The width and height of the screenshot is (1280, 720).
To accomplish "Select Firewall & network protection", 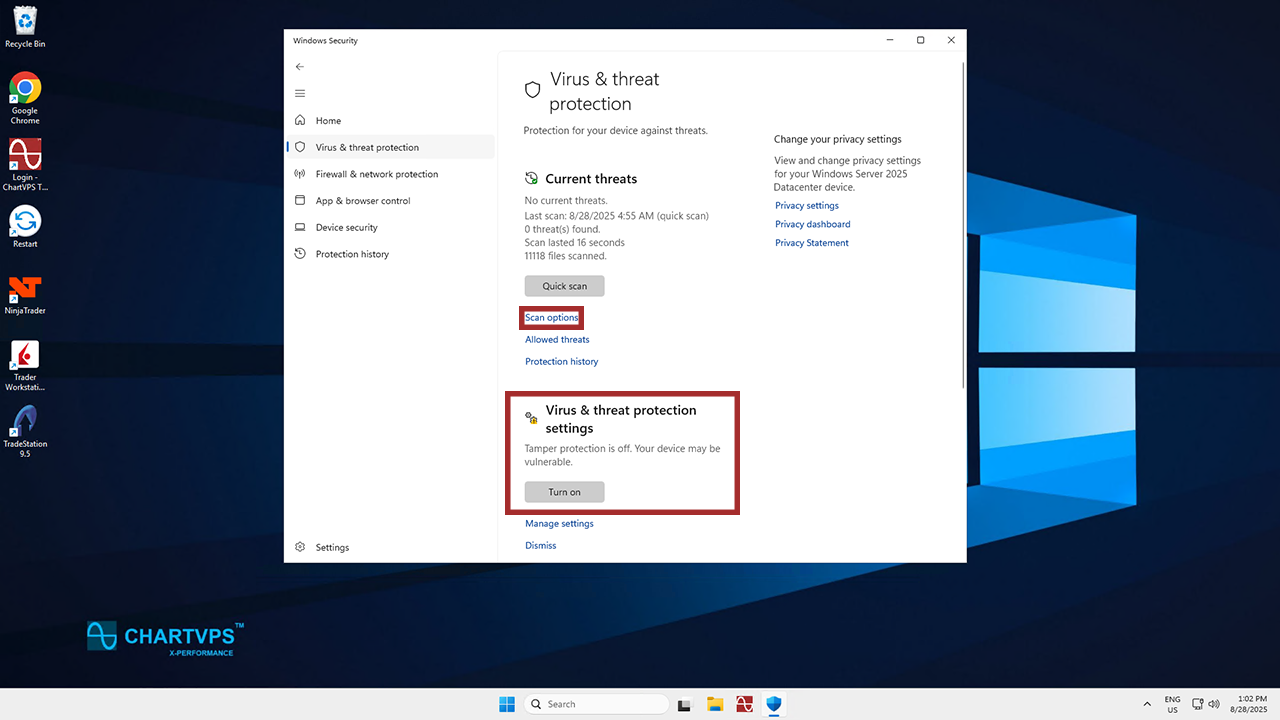I will (x=376, y=174).
